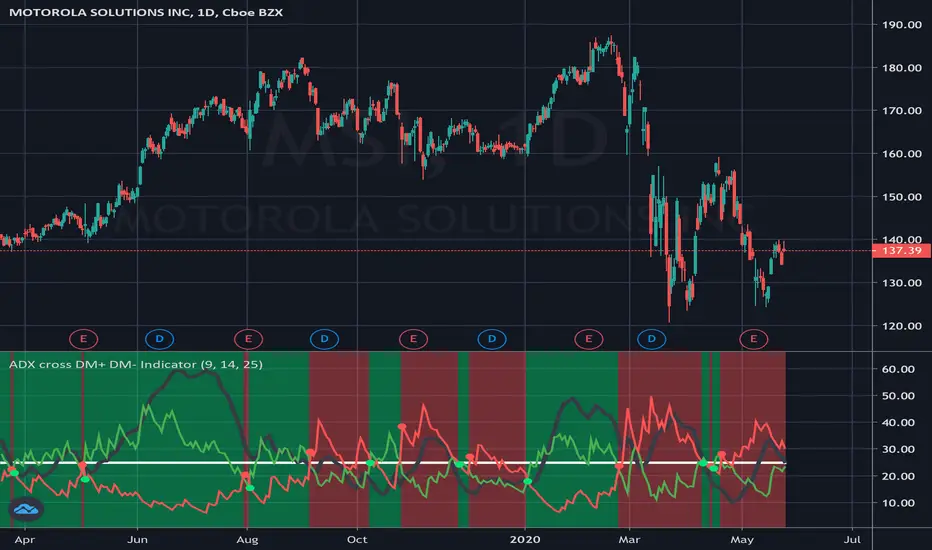Open dividend marker D just after Mar
Viewport: 932px width, 550px height.
651,339
